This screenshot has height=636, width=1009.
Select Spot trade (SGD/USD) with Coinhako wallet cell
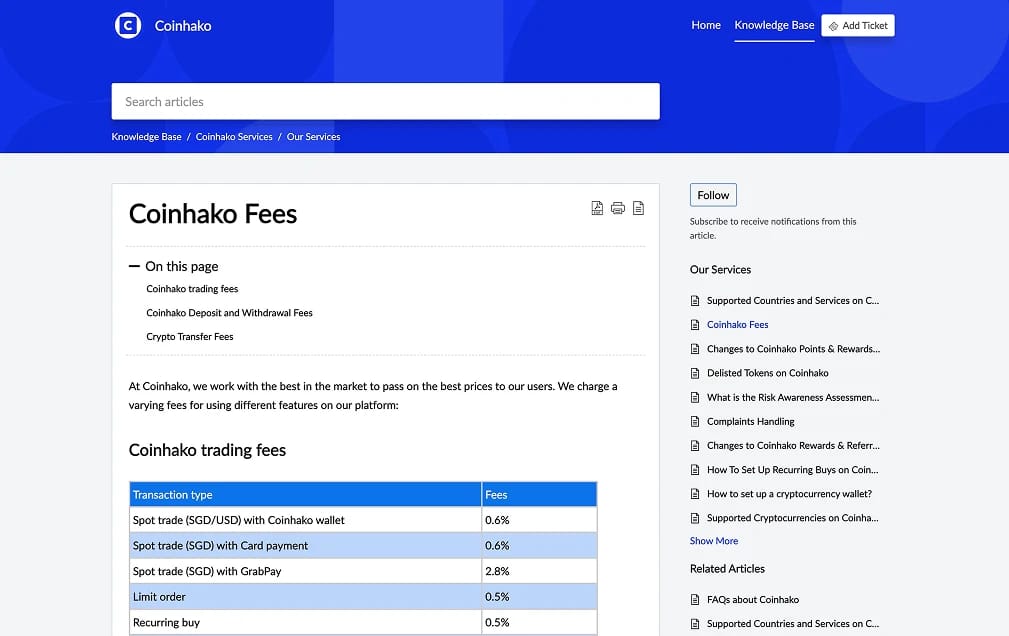tap(305, 520)
